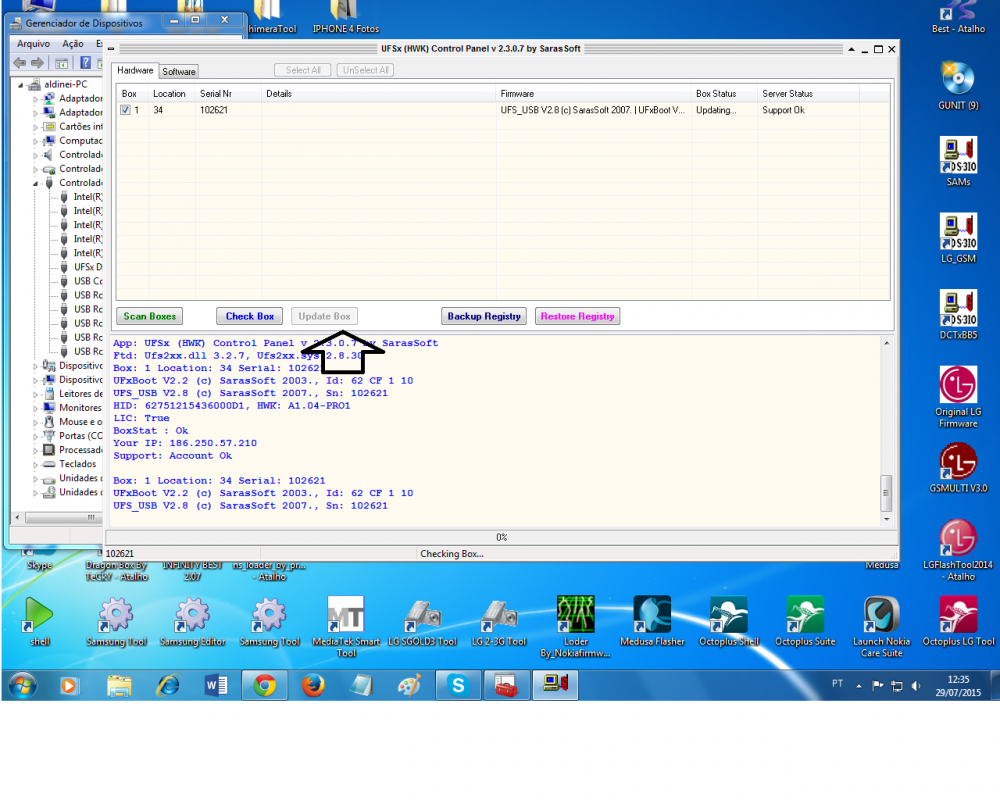Show hidden tray icons arrow
This screenshot has width=1000, height=800.
click(859, 686)
